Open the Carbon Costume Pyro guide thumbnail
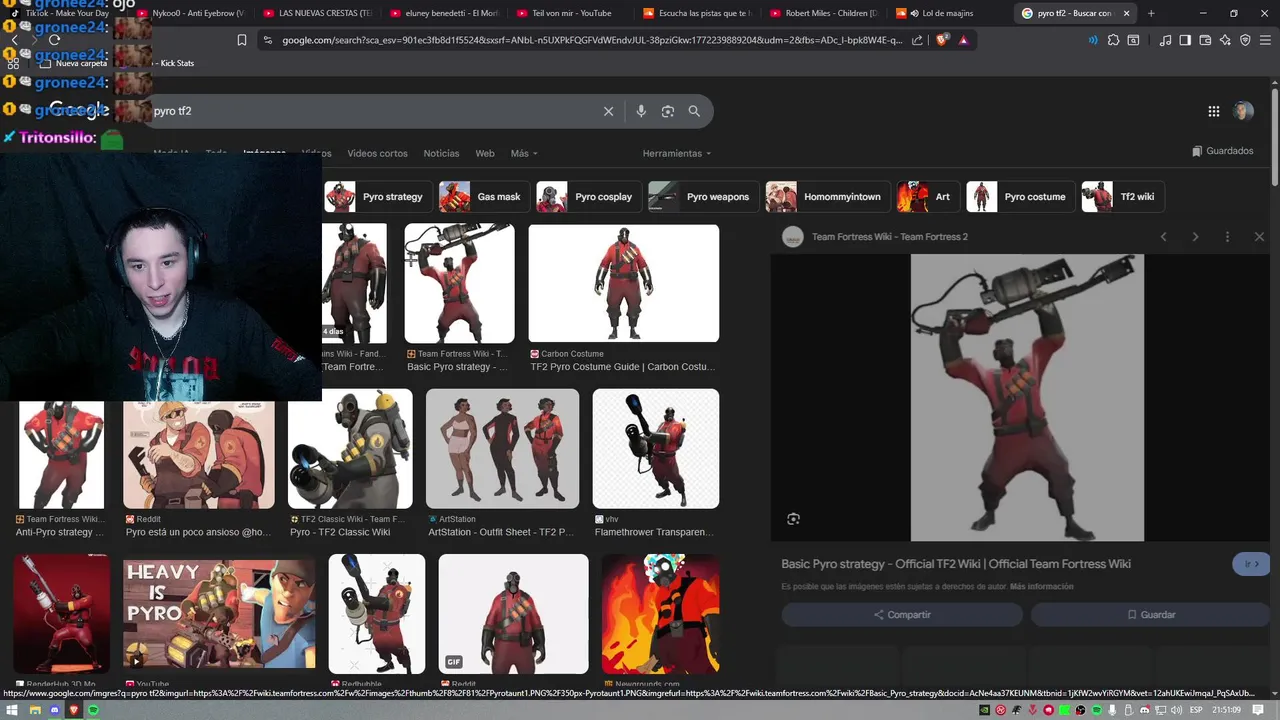 pyautogui.click(x=623, y=283)
